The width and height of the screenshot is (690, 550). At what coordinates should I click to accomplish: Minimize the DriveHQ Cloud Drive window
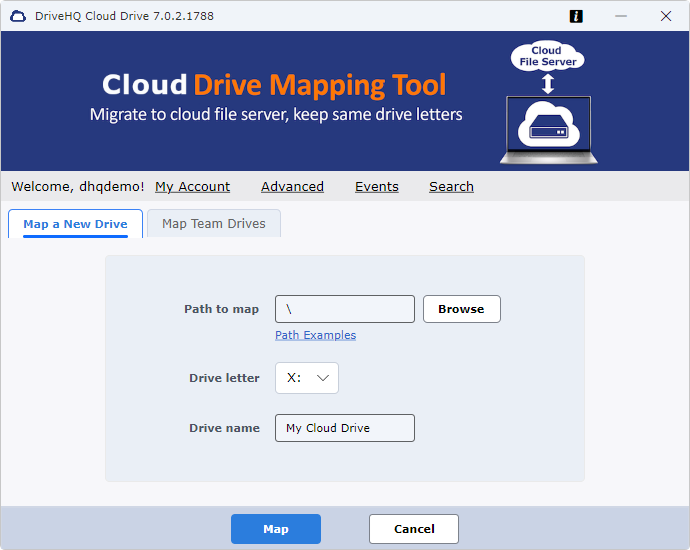point(621,16)
